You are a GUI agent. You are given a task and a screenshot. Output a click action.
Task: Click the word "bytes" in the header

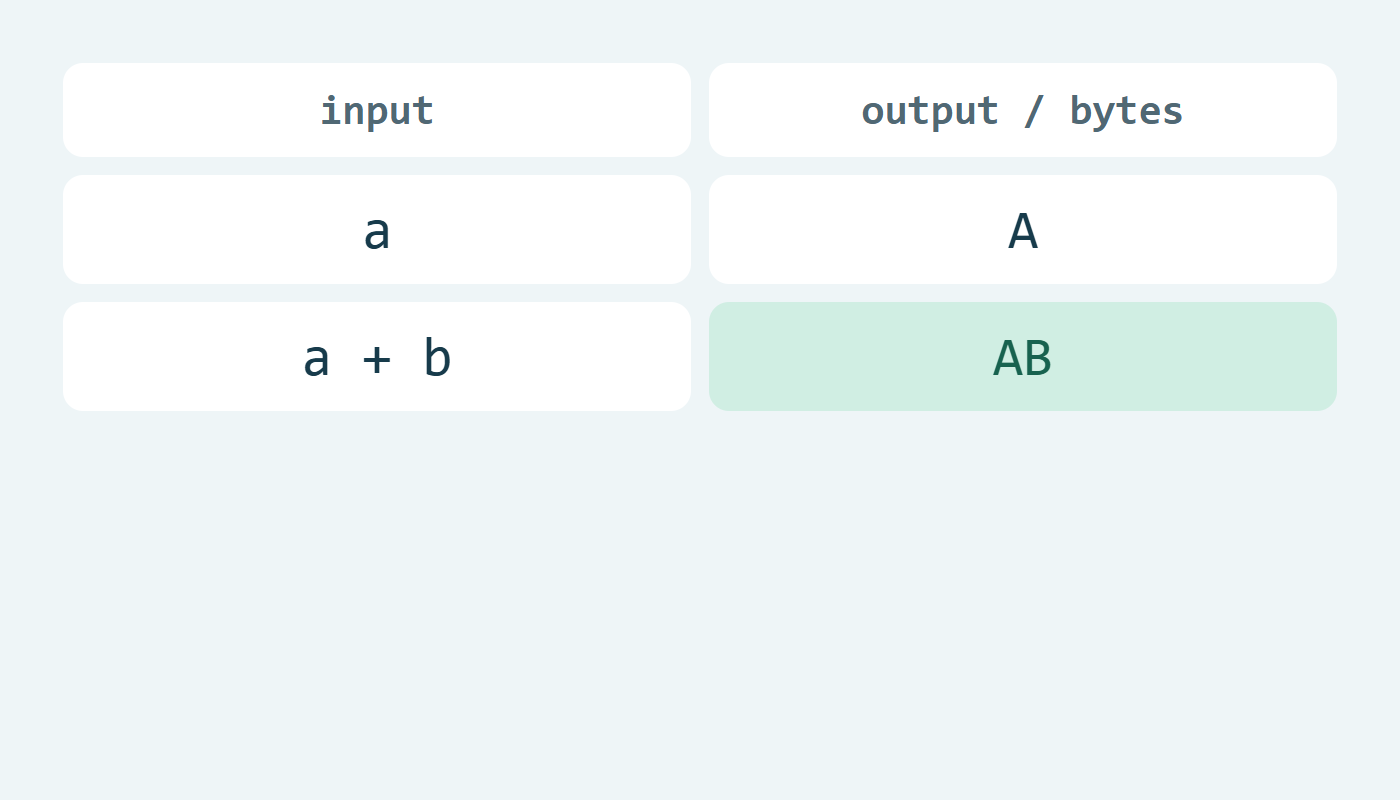1127,111
